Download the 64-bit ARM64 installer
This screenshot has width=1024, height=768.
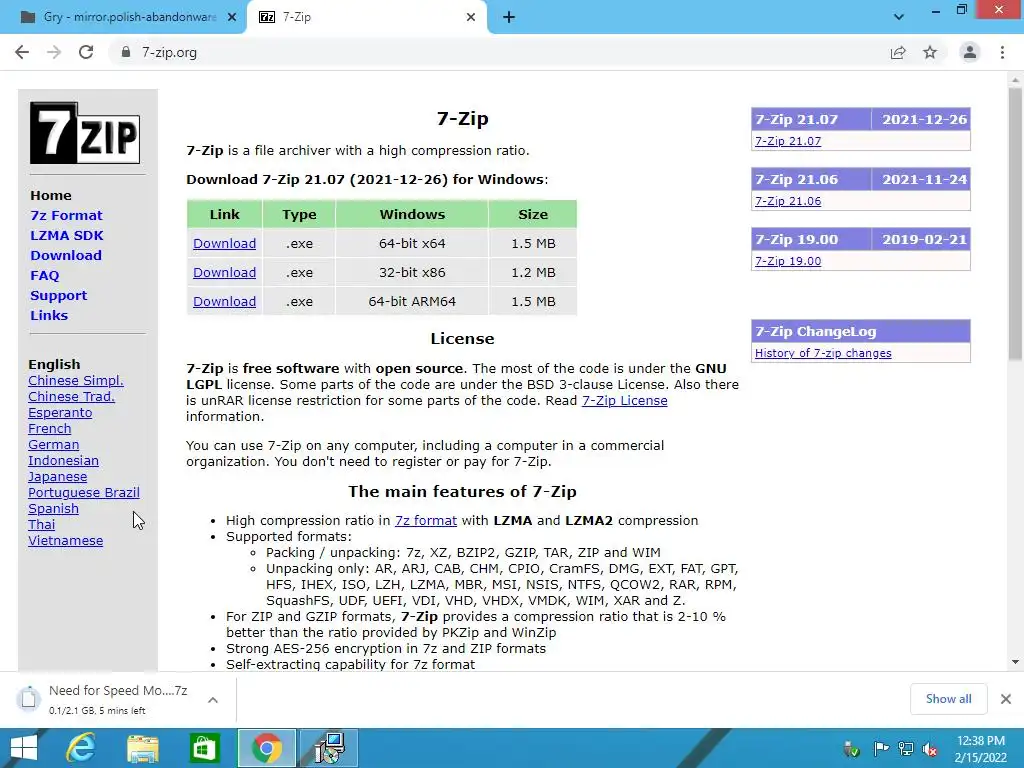224,302
